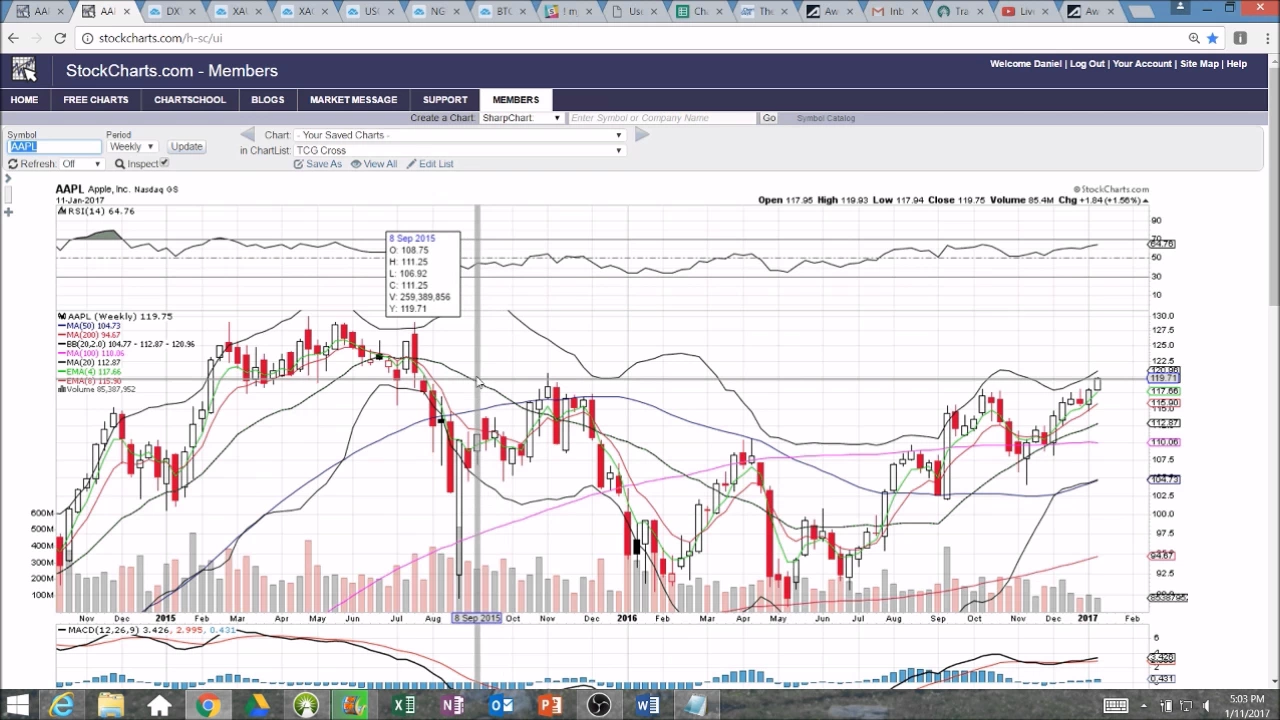Click the 8 Sep 2015 date marker

[477, 619]
